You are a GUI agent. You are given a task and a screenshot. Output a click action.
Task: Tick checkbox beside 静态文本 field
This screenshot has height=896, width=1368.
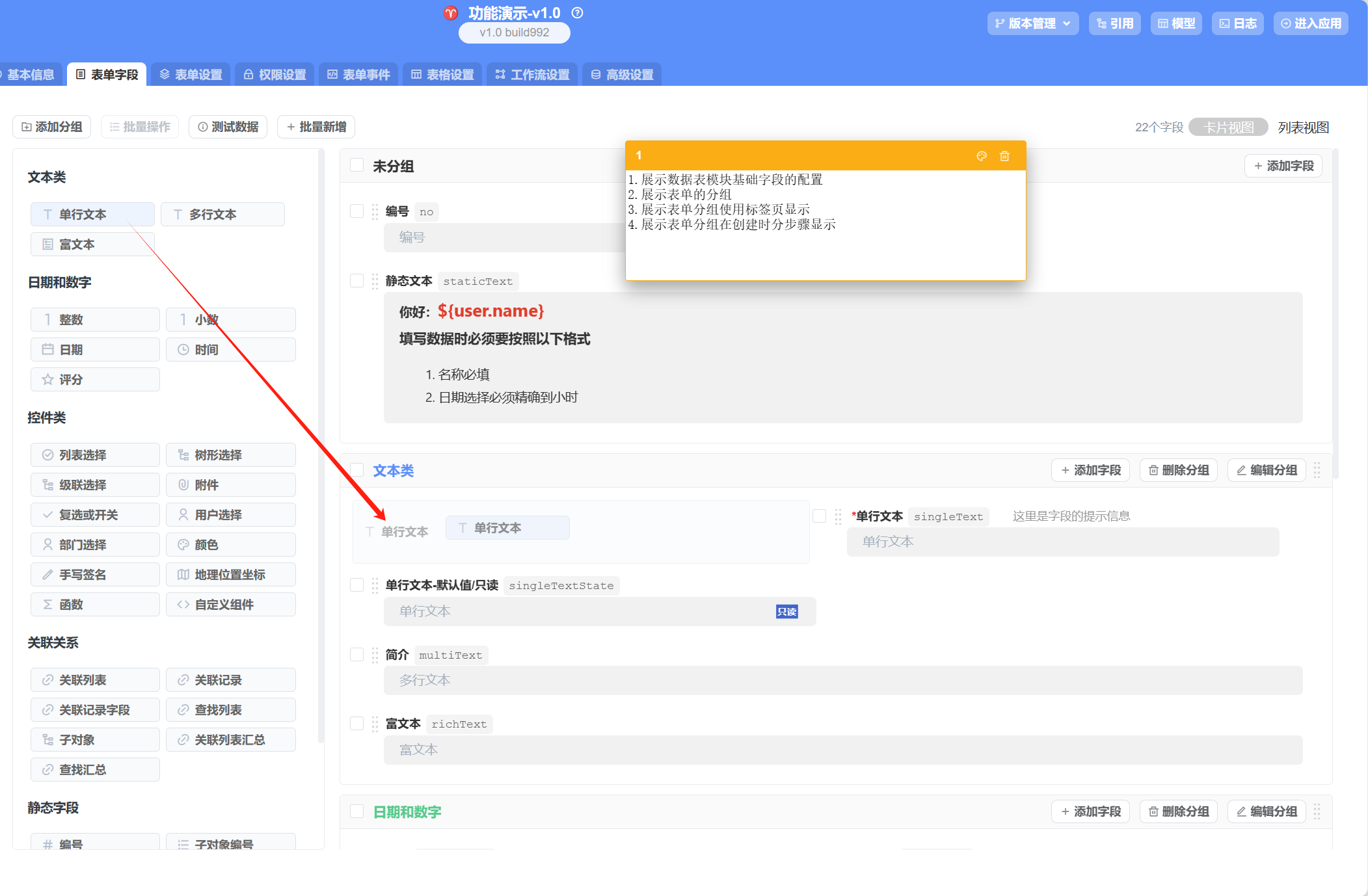pyautogui.click(x=356, y=280)
